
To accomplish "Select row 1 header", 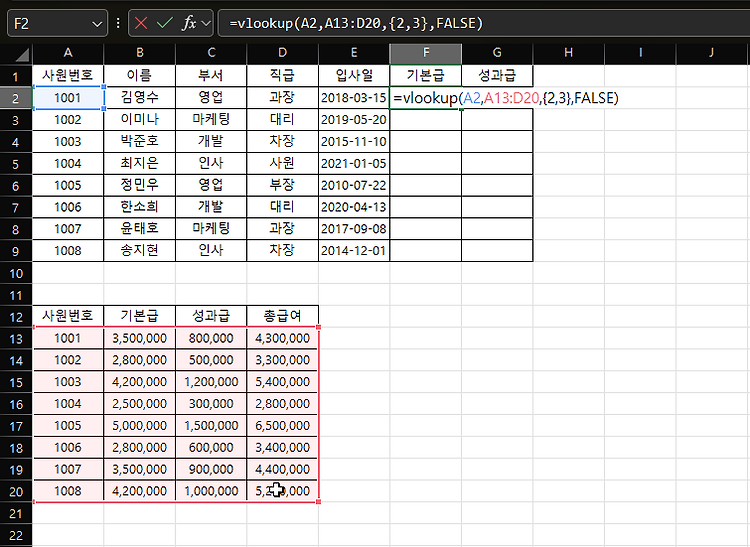I will click(16, 76).
